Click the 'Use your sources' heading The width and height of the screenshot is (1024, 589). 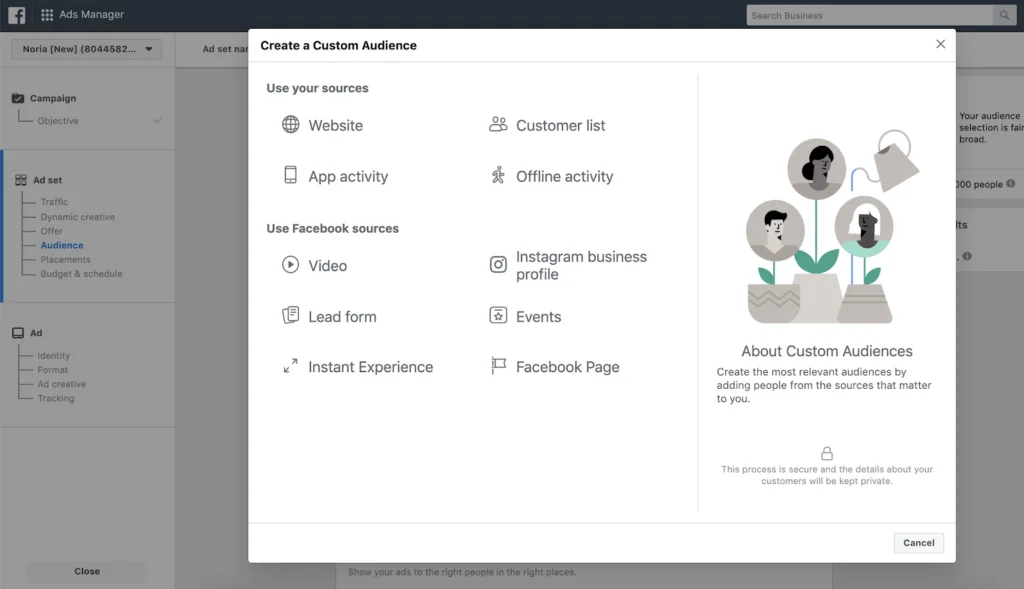[x=317, y=88]
